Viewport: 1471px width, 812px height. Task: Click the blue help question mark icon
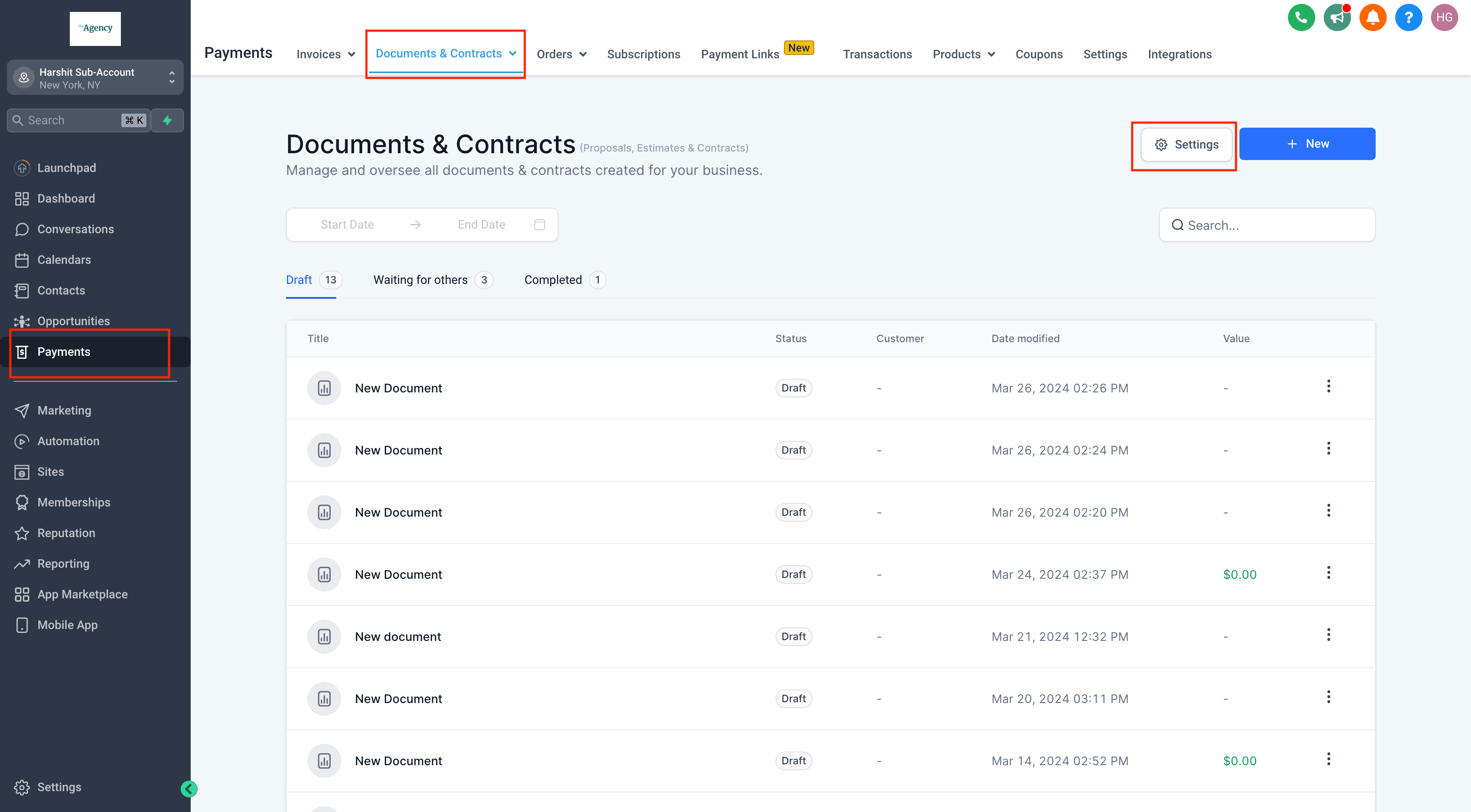tap(1408, 18)
